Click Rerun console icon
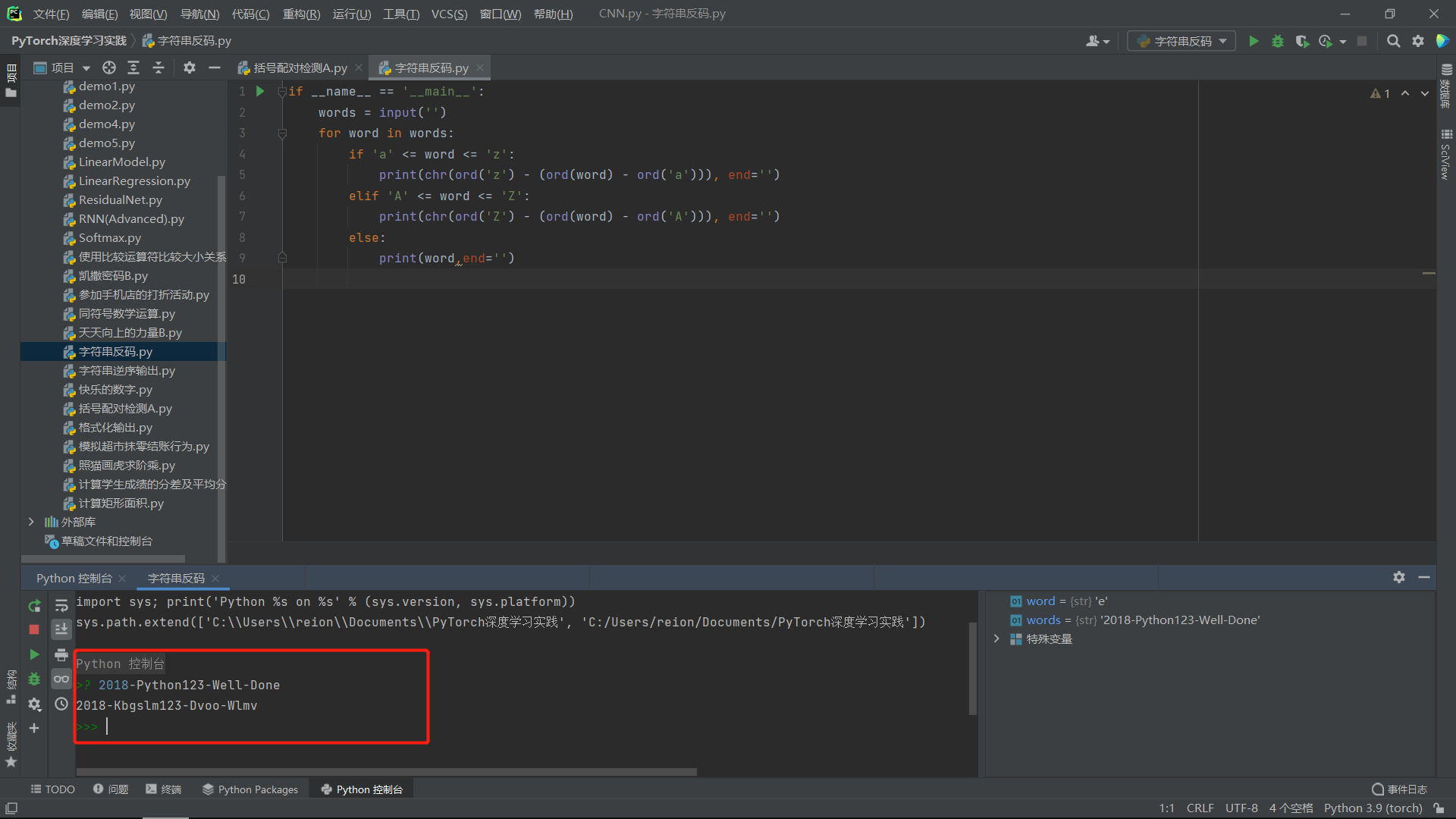This screenshot has width=1456, height=819. [34, 606]
